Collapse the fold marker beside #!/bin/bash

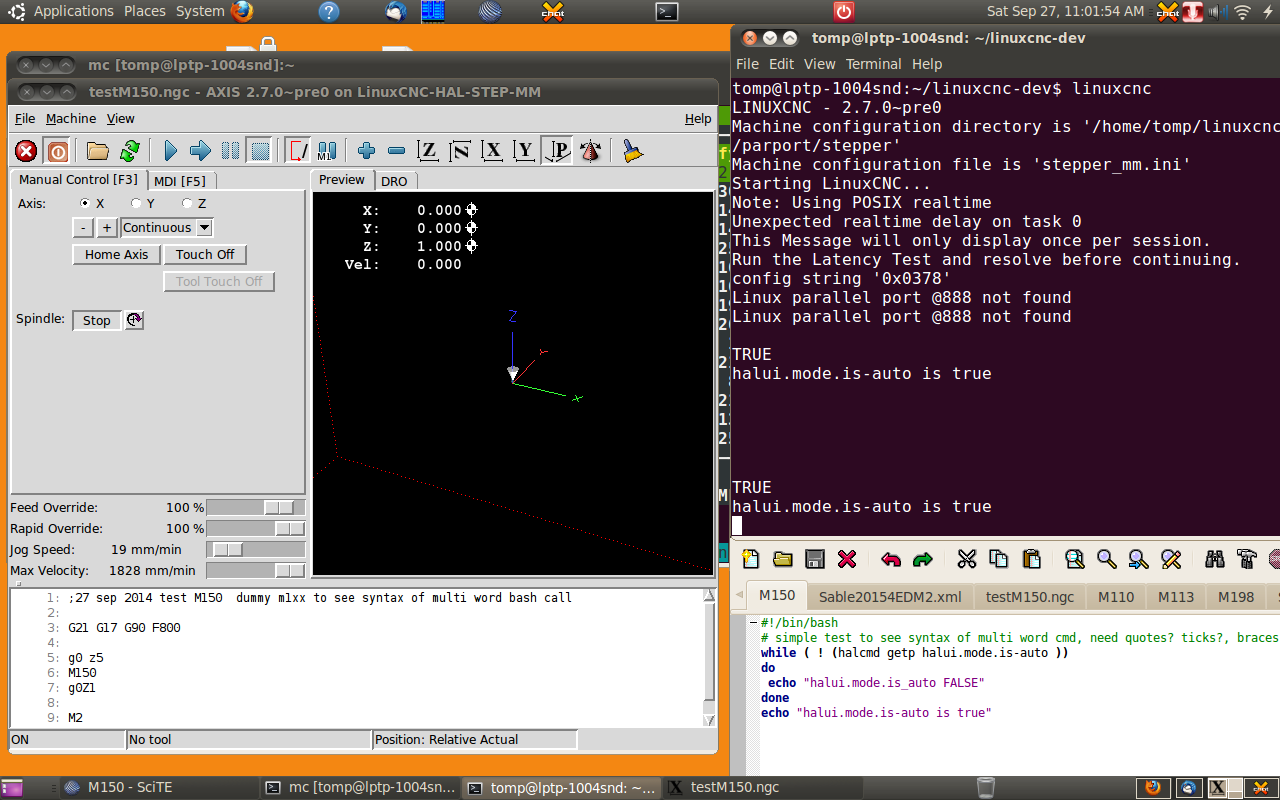pyautogui.click(x=752, y=623)
